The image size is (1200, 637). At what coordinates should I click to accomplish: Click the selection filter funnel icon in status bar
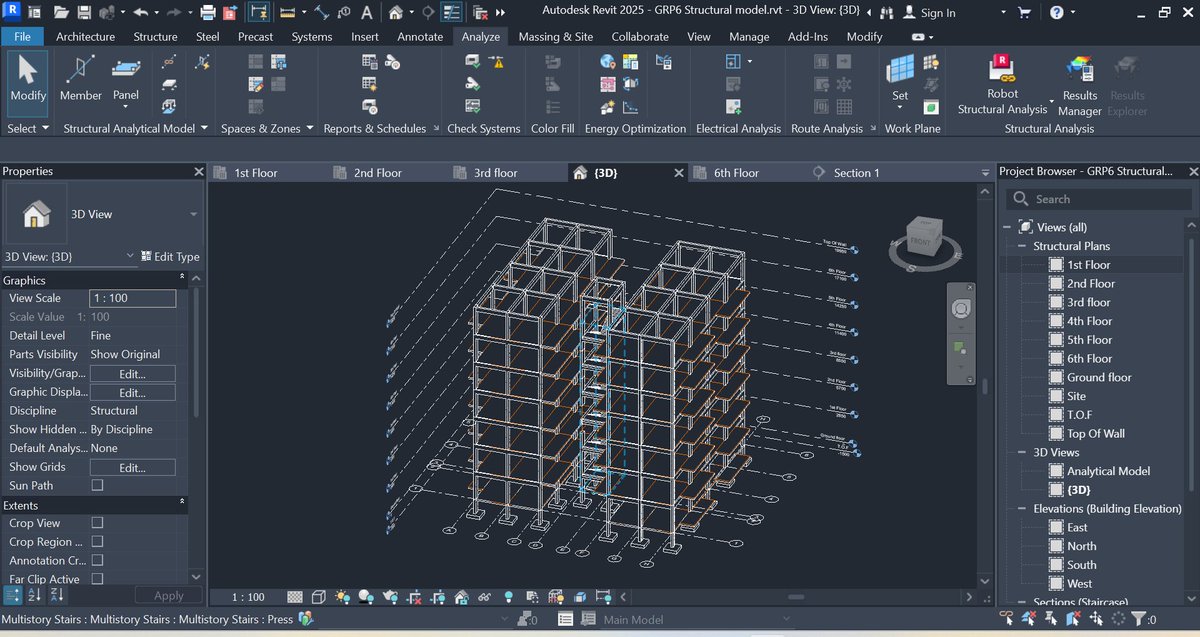1139,619
